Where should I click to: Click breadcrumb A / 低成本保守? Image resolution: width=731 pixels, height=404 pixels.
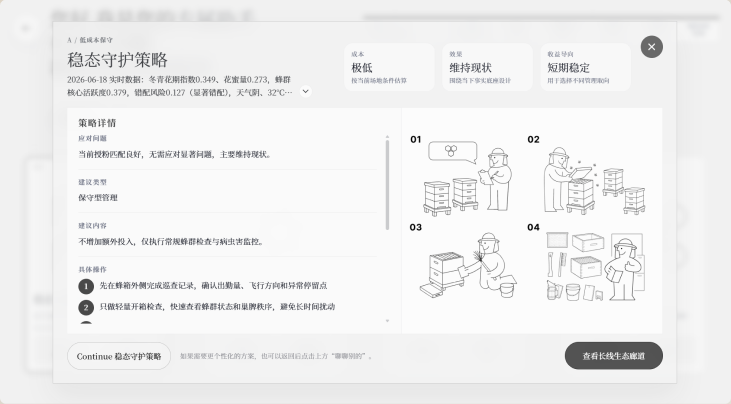click(x=90, y=40)
